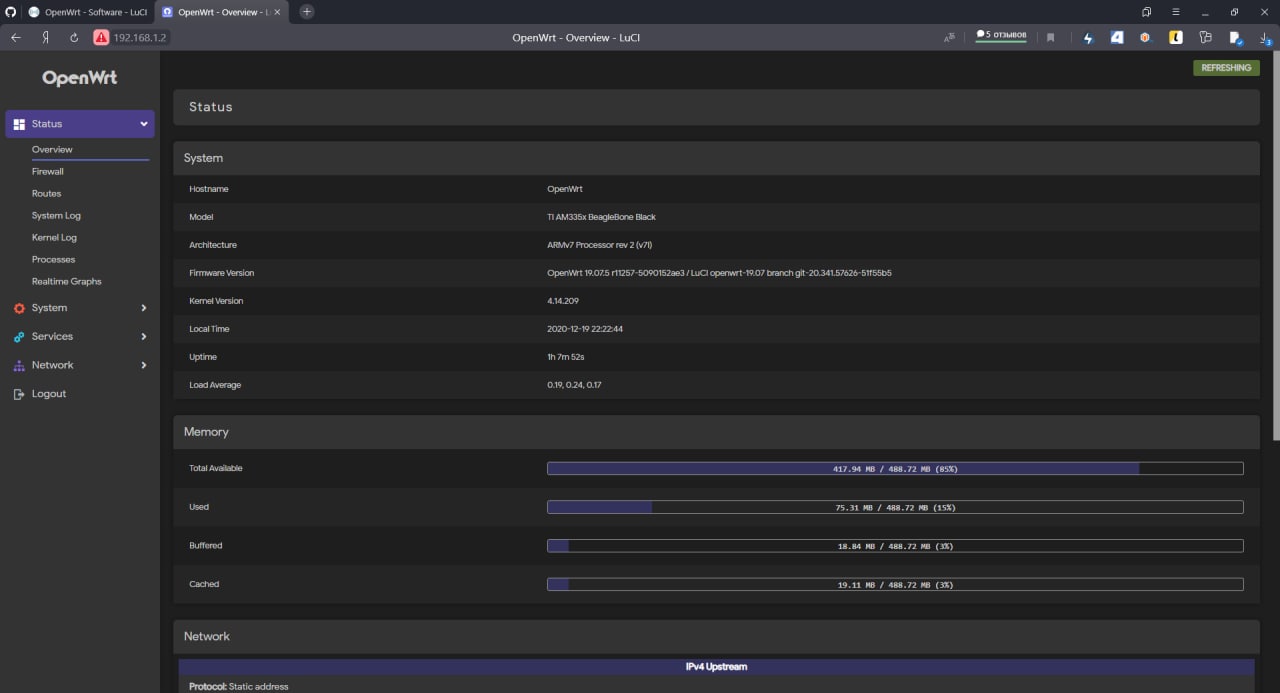Click the Status grid icon in sidebar

pos(19,124)
